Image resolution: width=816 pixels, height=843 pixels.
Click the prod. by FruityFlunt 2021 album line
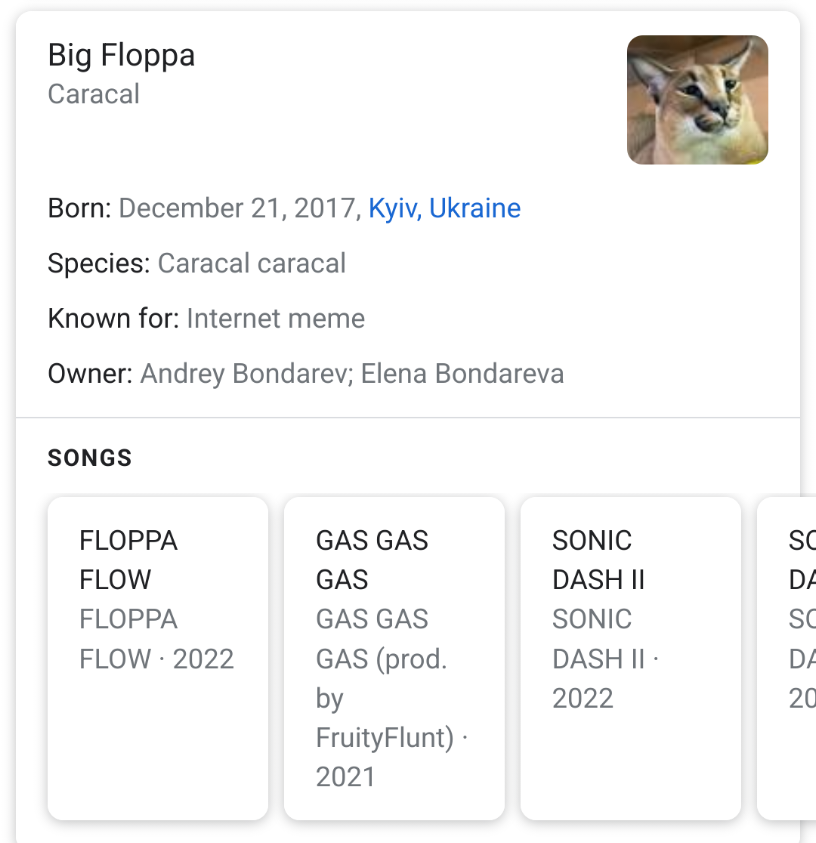pos(392,698)
